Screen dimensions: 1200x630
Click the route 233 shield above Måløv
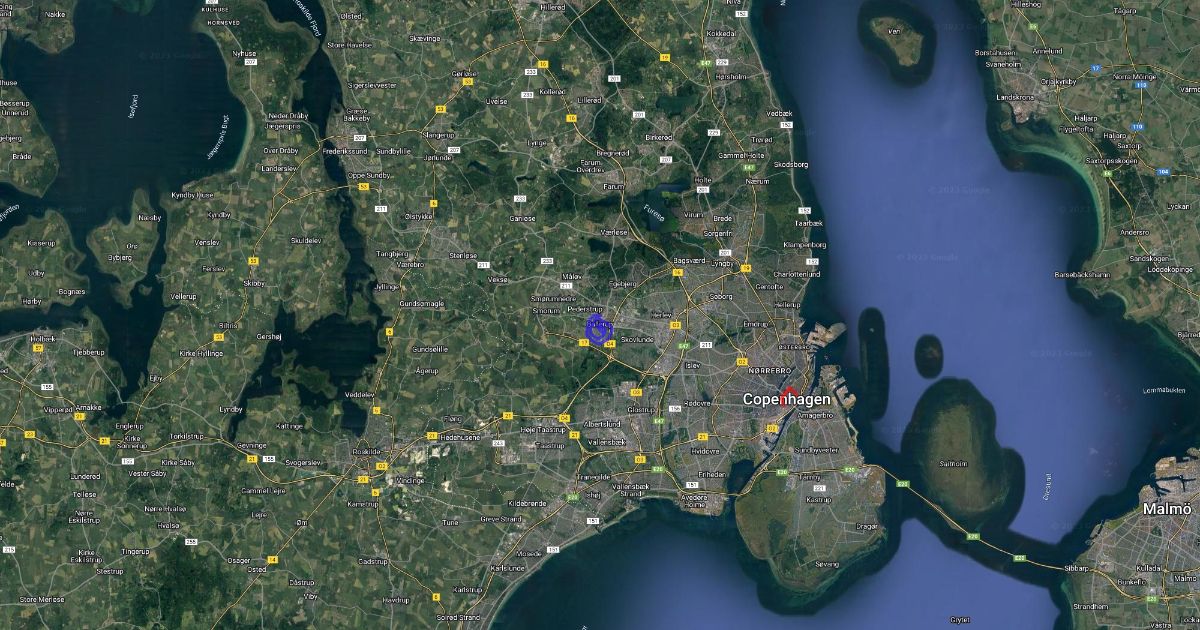(546, 261)
